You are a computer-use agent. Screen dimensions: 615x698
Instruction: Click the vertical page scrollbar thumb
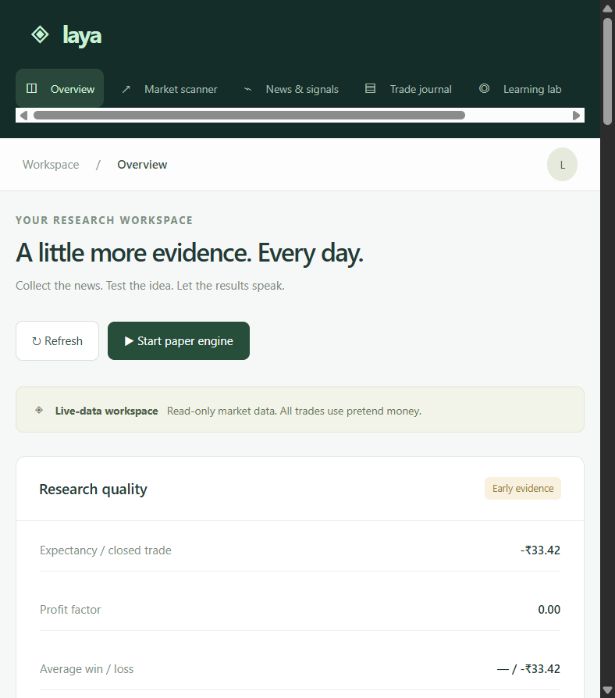pyautogui.click(x=607, y=71)
